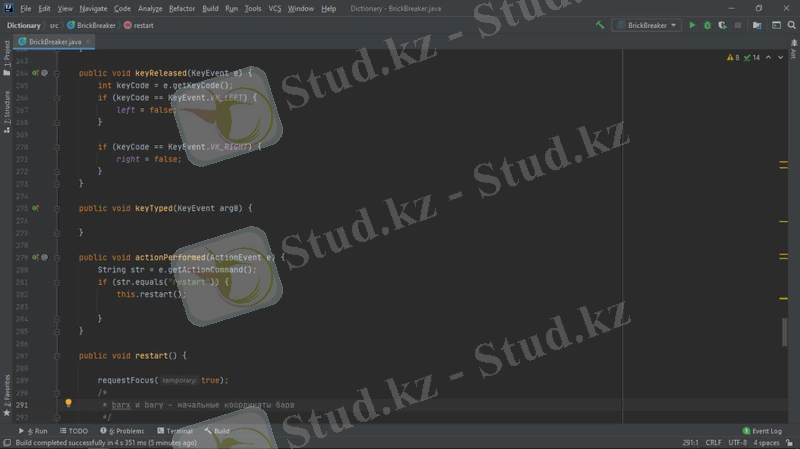Click the toolbar icon left of Search Everywhere
This screenshot has height=449, width=800.
[x=776, y=25]
